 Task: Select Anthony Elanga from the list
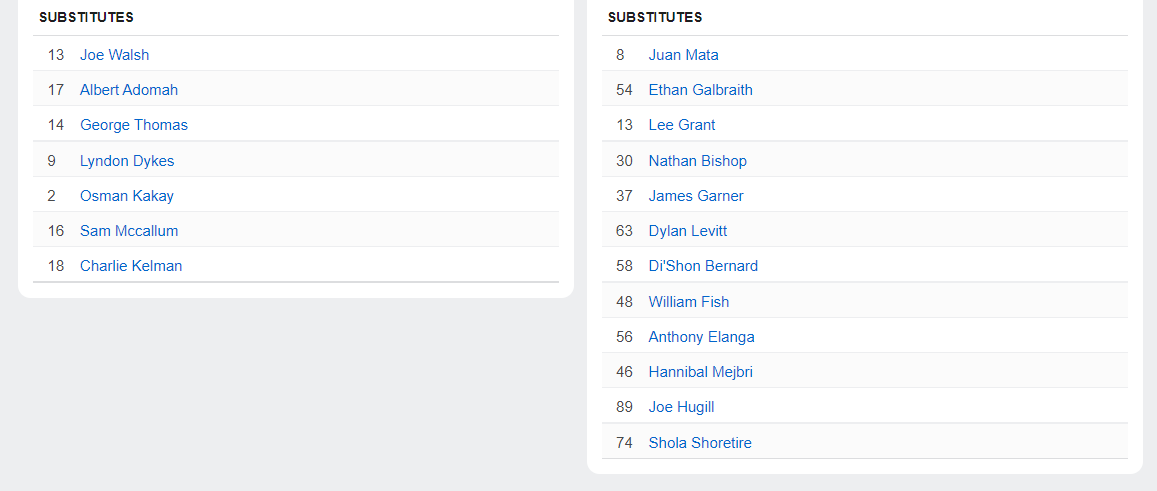point(701,337)
